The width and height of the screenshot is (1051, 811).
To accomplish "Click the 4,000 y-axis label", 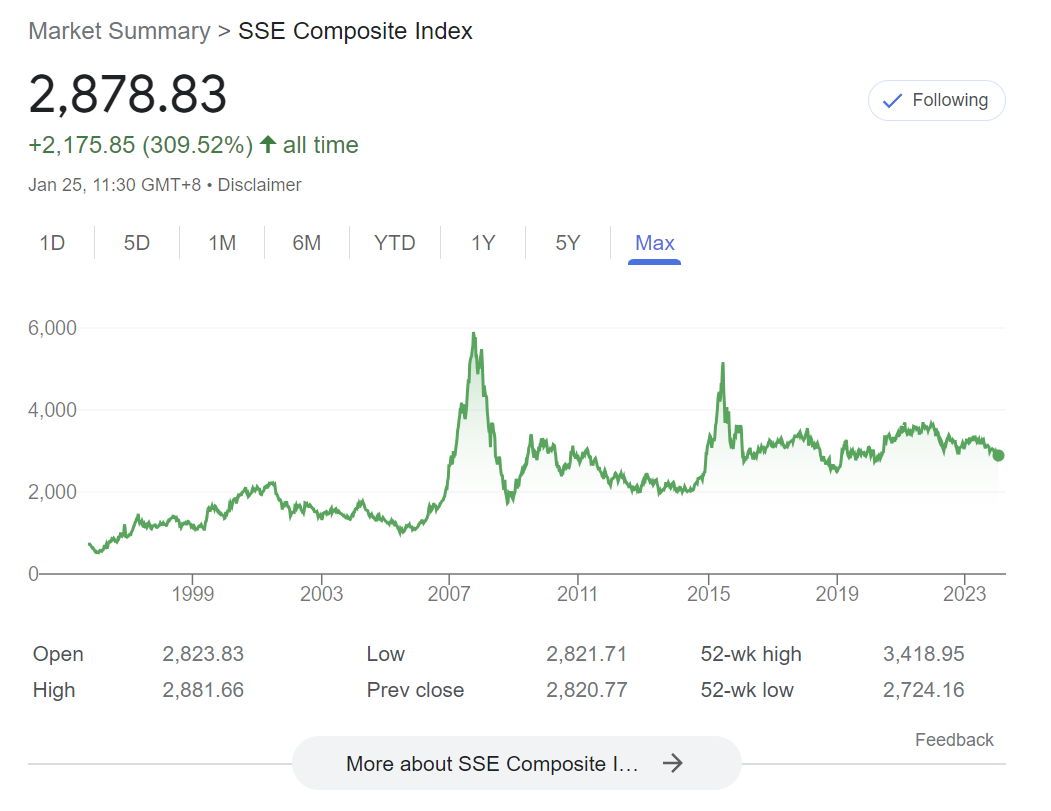I will click(52, 410).
